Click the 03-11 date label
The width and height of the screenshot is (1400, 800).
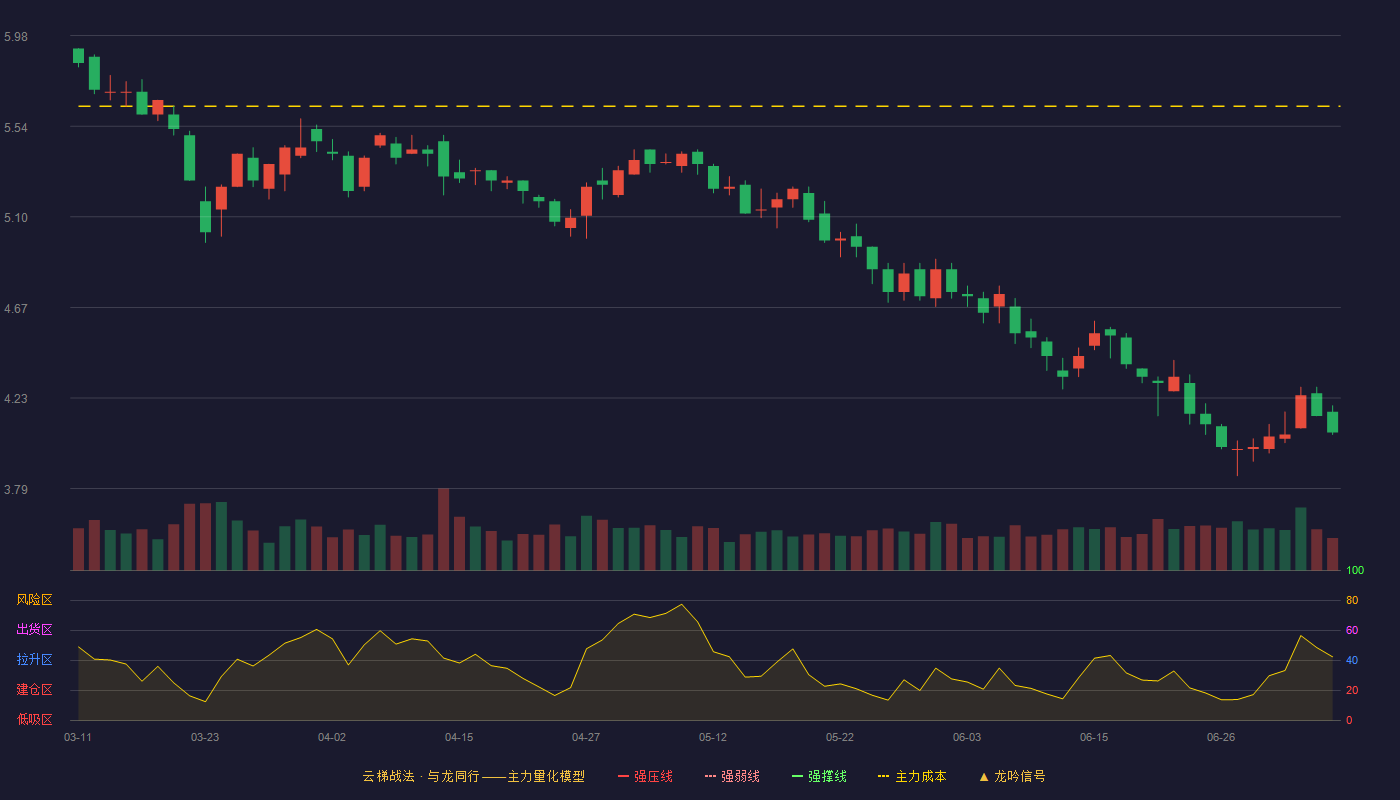coord(78,737)
